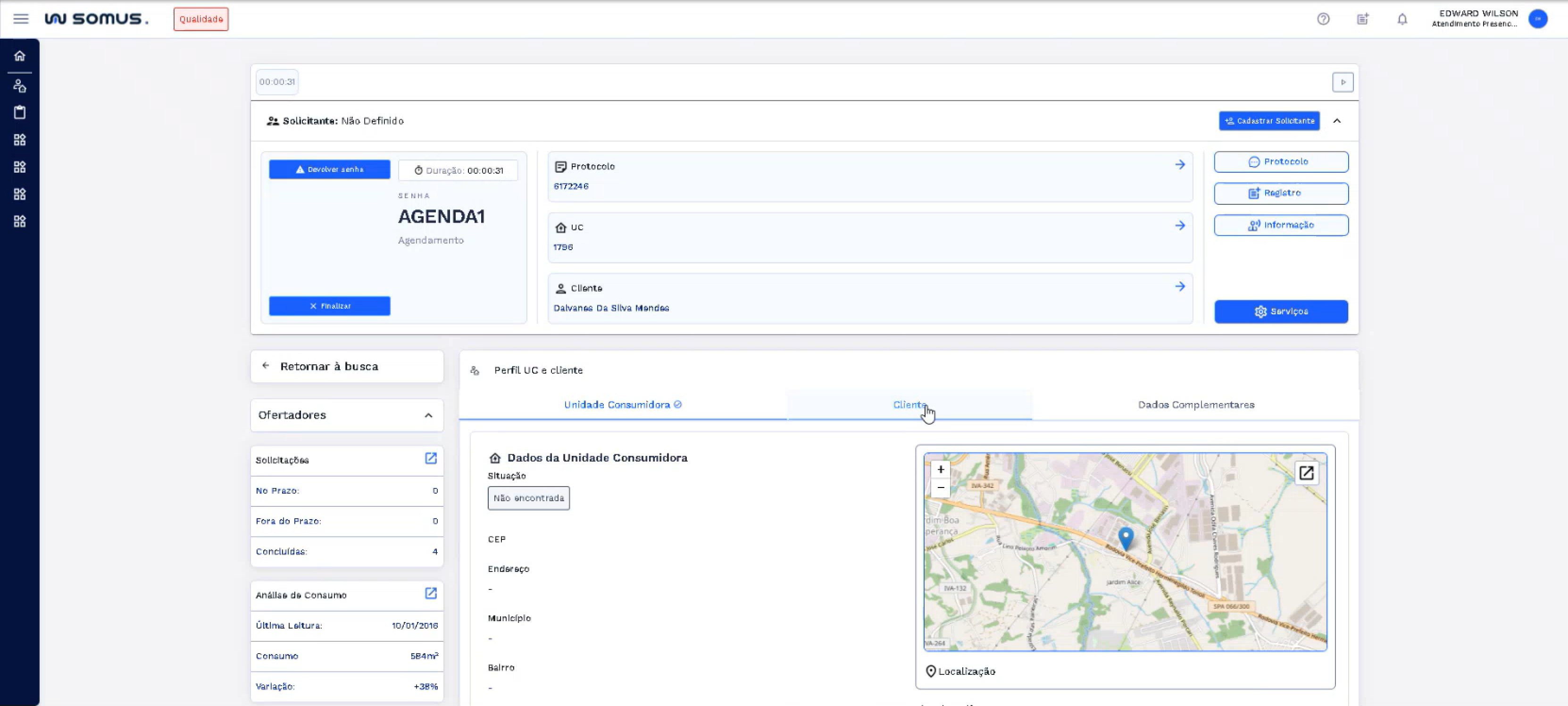Switch to the Cliente tab
The width and height of the screenshot is (1568, 706).
[909, 405]
